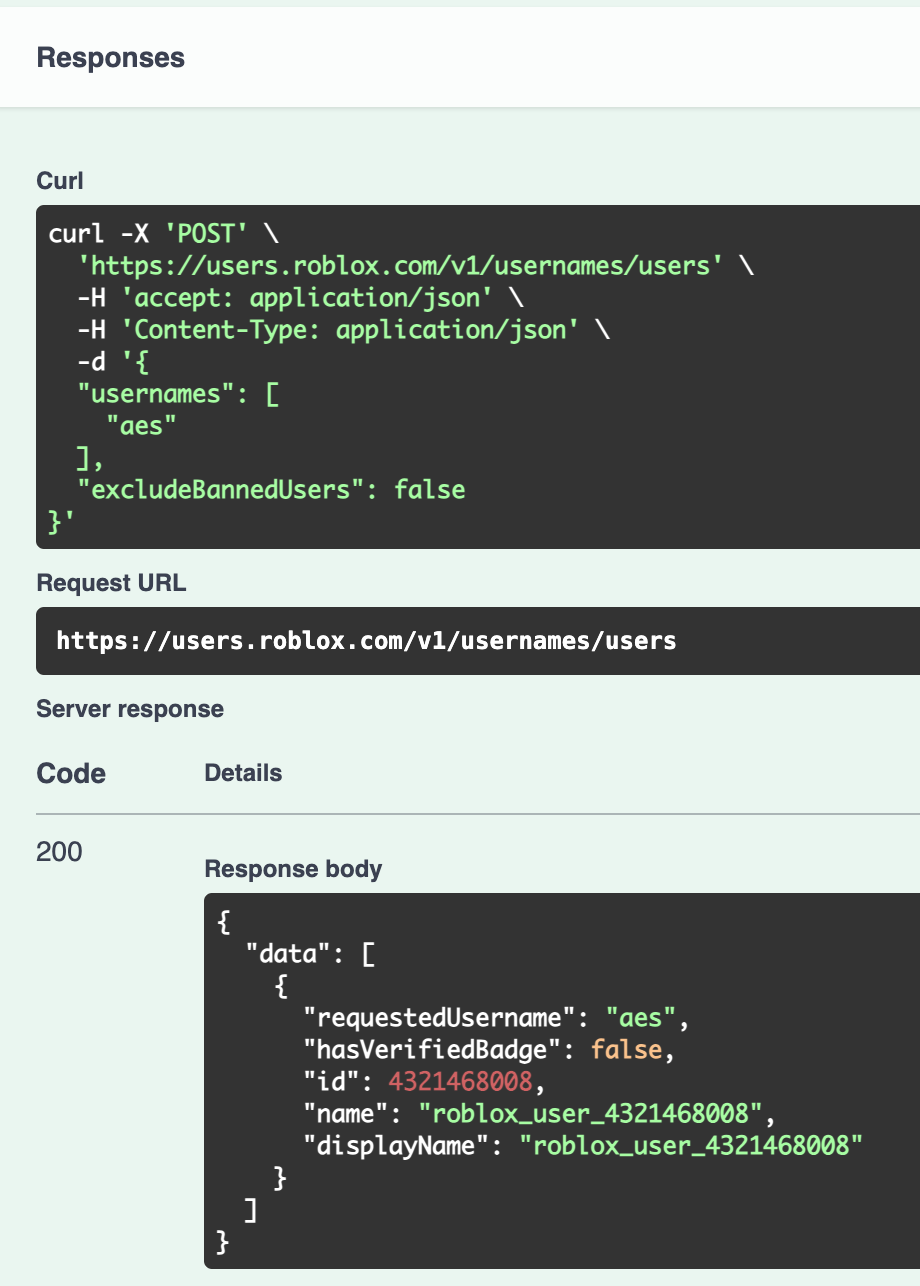This screenshot has width=920, height=1286.
Task: Click the Code column header
Action: (71, 773)
